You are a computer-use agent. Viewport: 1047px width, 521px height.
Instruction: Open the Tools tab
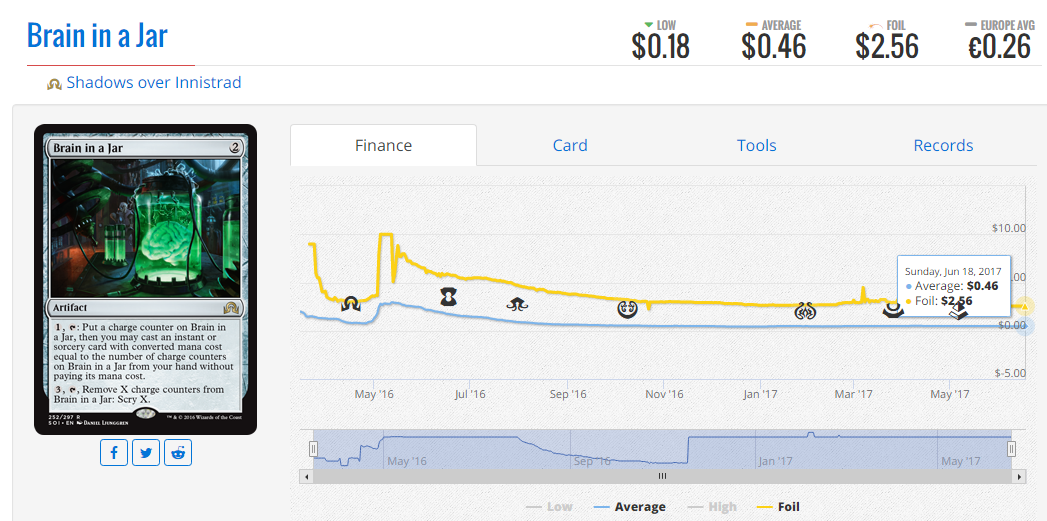(757, 146)
